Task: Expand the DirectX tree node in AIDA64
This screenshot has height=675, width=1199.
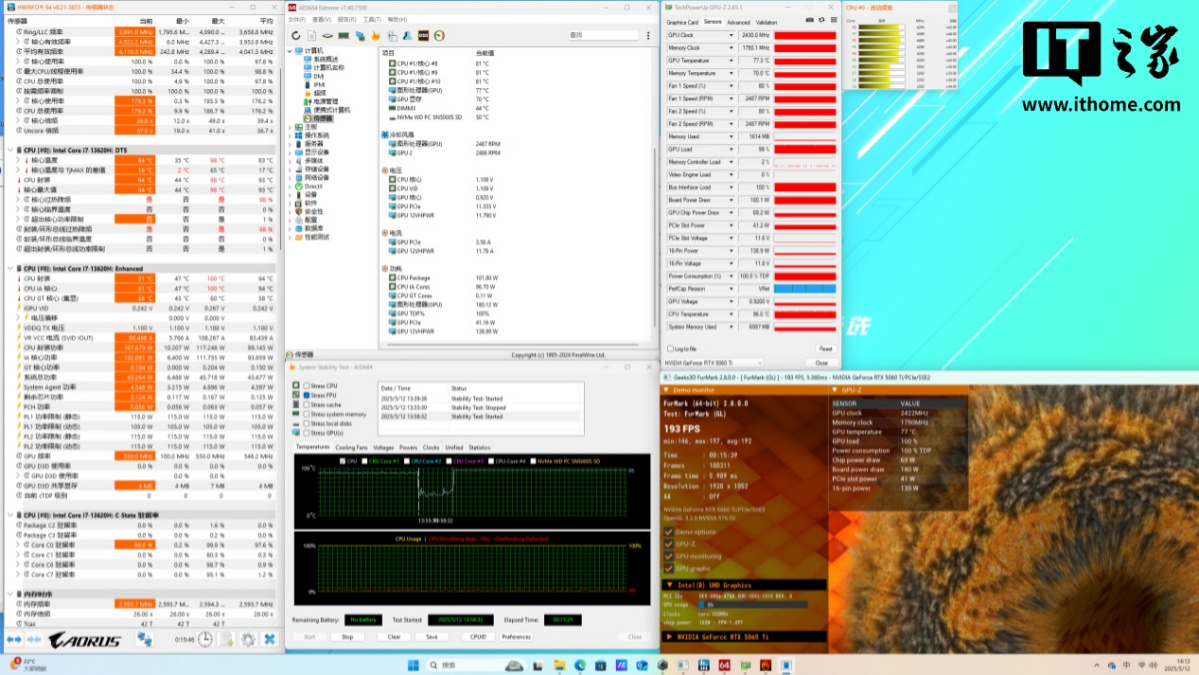Action: point(291,186)
